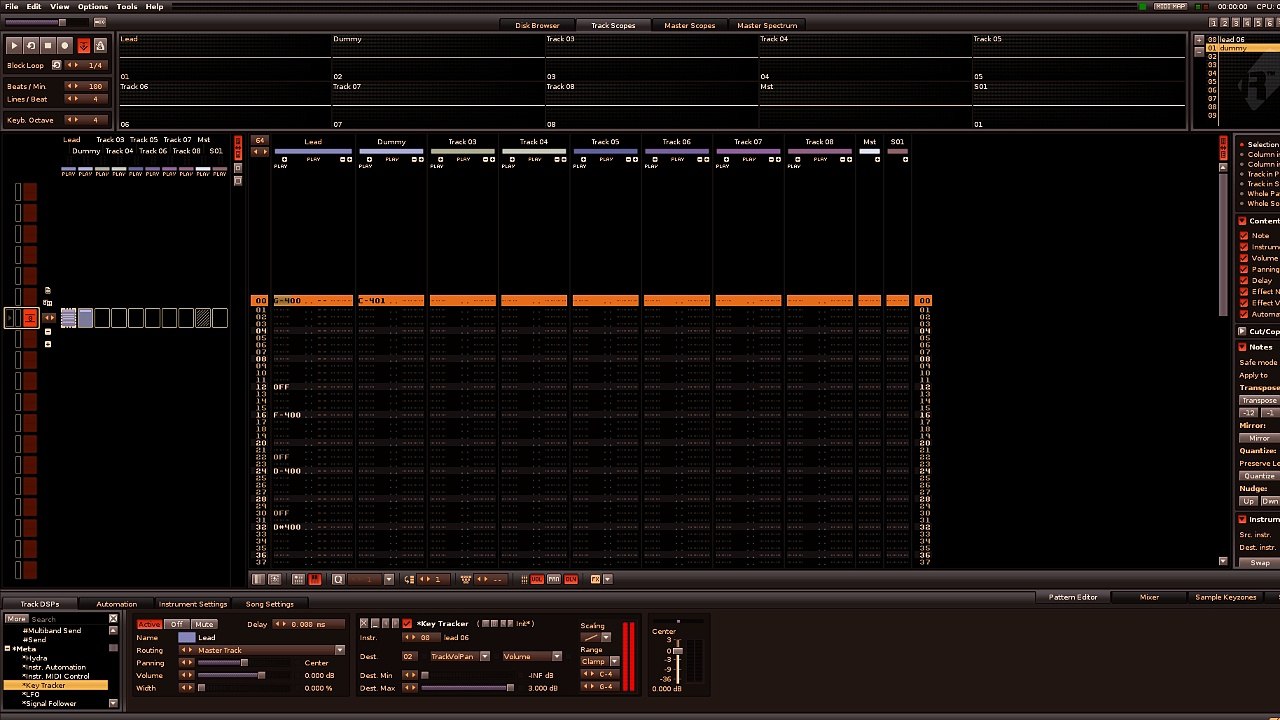Adjust the Block Loop 1/4 stepper

[73, 65]
